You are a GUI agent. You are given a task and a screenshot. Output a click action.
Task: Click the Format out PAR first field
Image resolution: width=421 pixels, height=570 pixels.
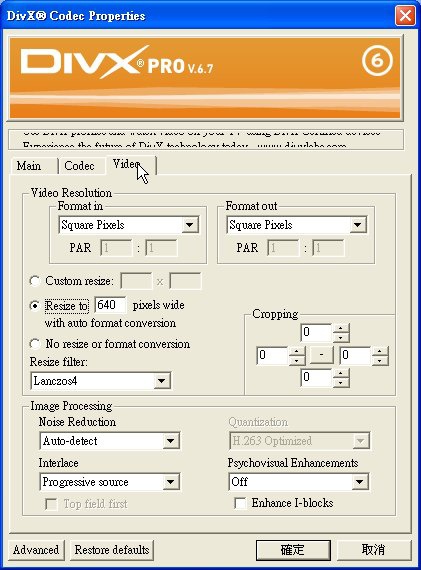coord(283,248)
